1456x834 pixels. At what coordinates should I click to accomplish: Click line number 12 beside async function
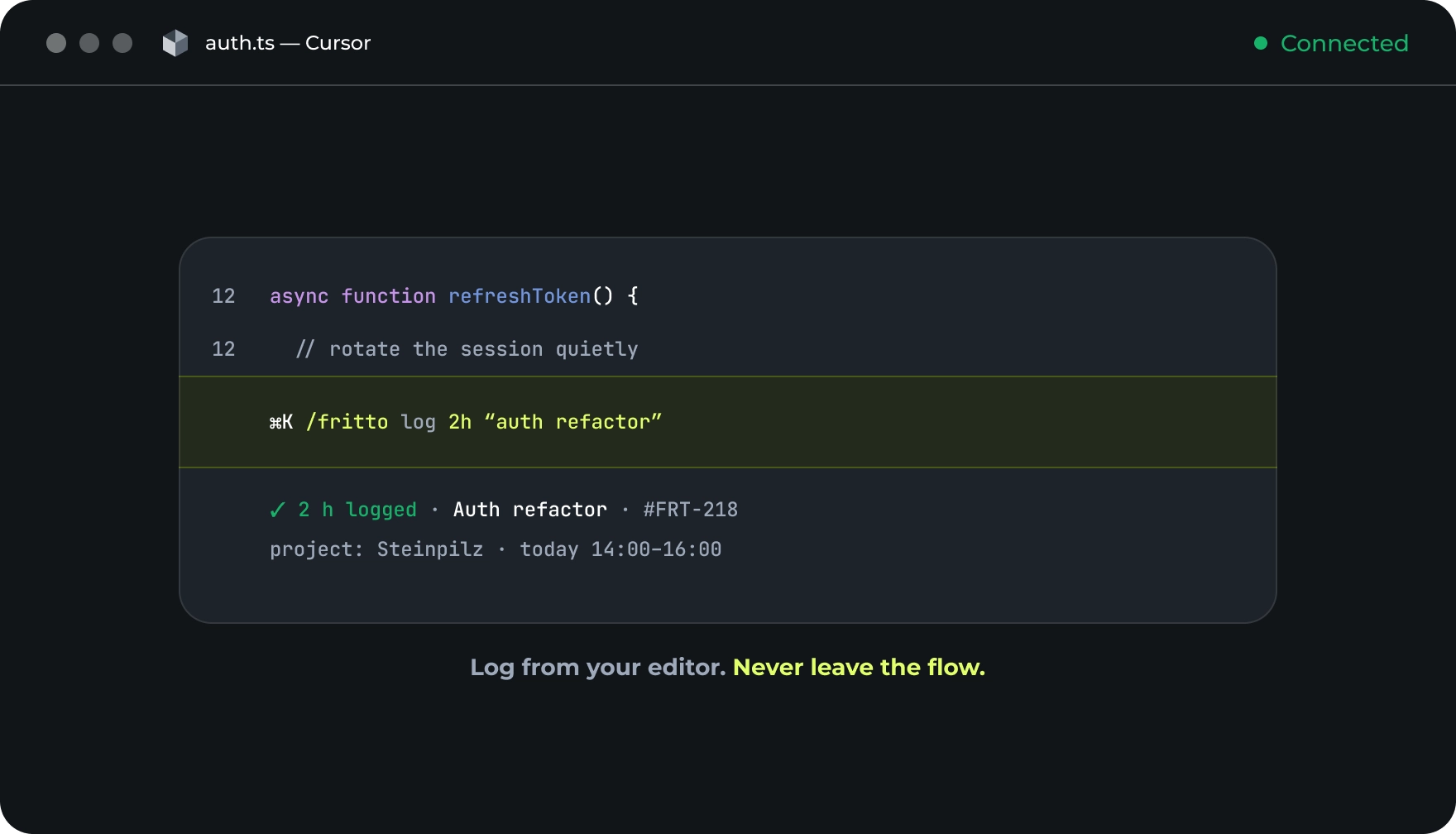pos(223,296)
